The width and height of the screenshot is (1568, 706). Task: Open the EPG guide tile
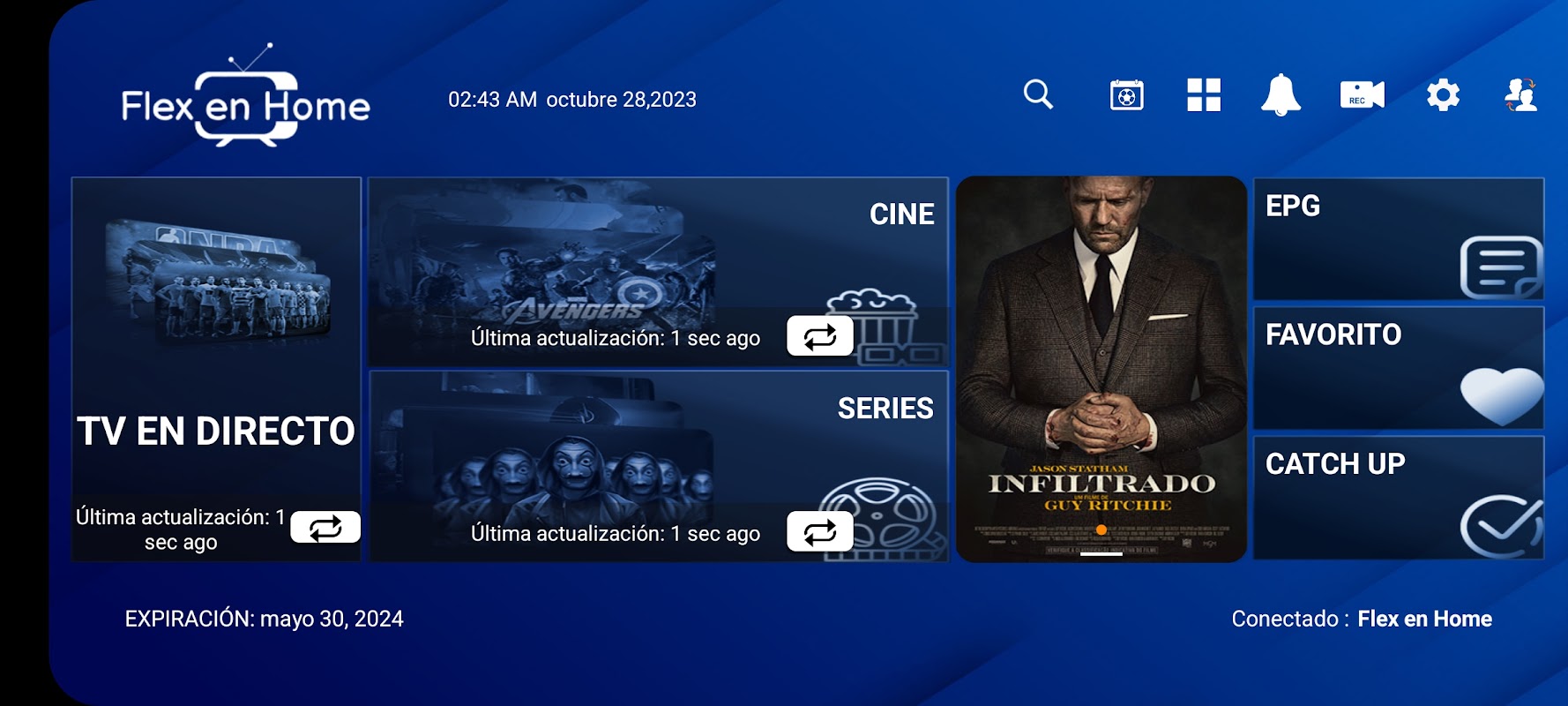[x=1399, y=239]
